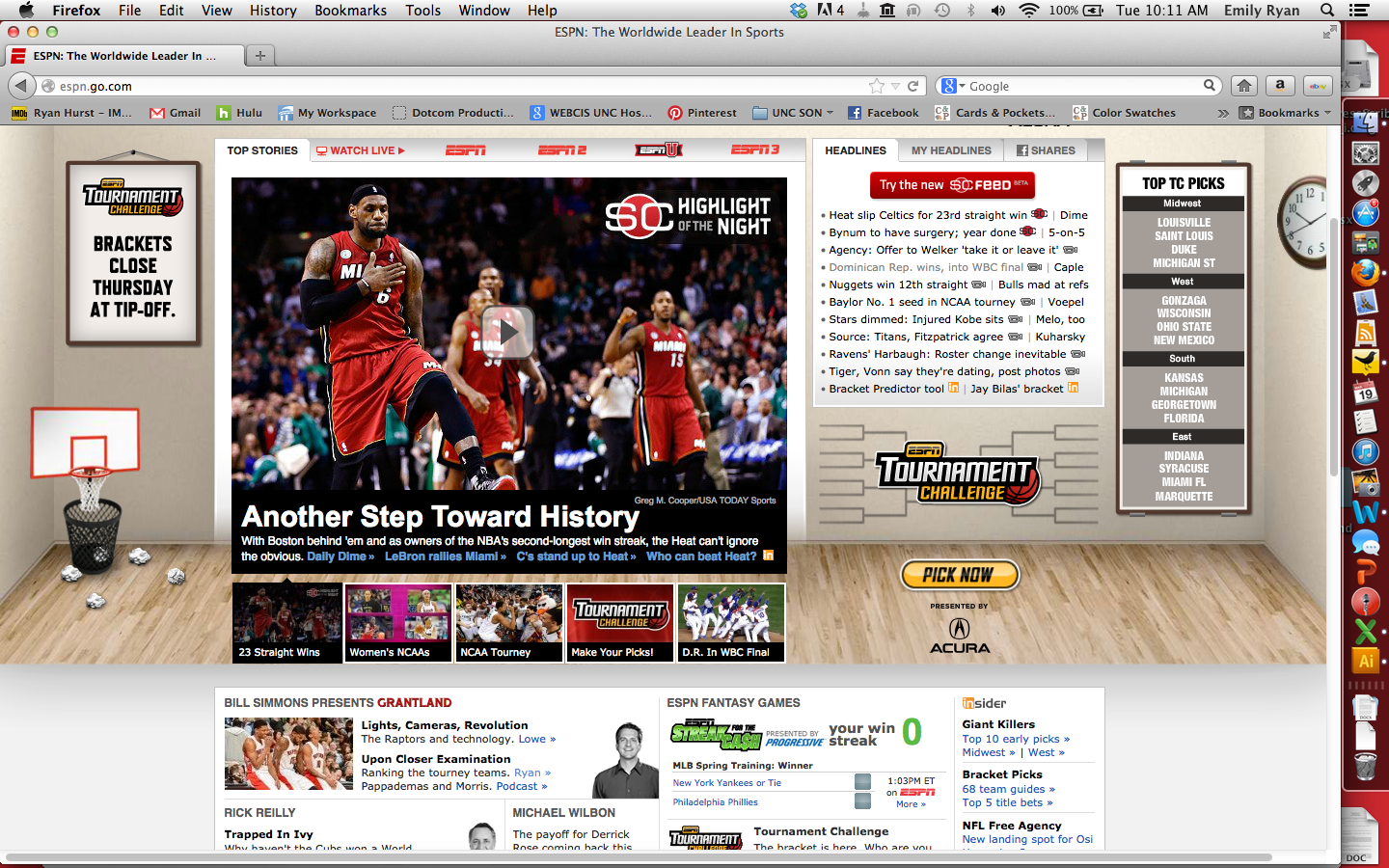1389x868 pixels.
Task: Open iTunes from the Dock
Action: 1365,450
